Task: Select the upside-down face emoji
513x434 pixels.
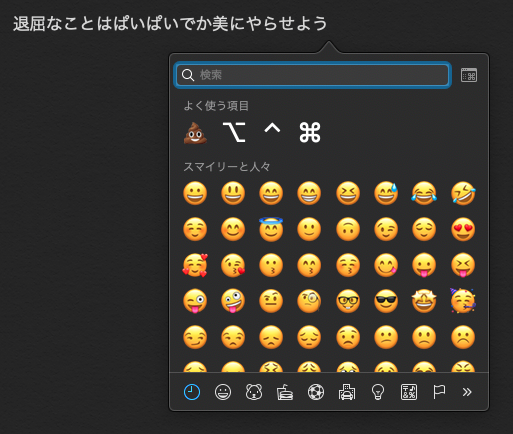Action: [348, 229]
